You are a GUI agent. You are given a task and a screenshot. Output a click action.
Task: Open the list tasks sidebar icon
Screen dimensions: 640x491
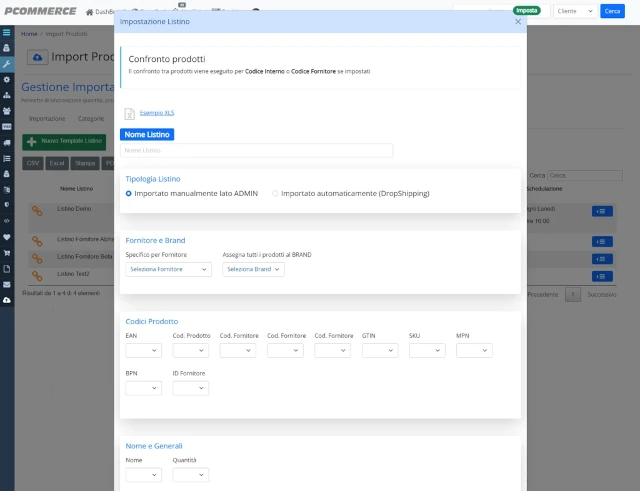pos(7,158)
